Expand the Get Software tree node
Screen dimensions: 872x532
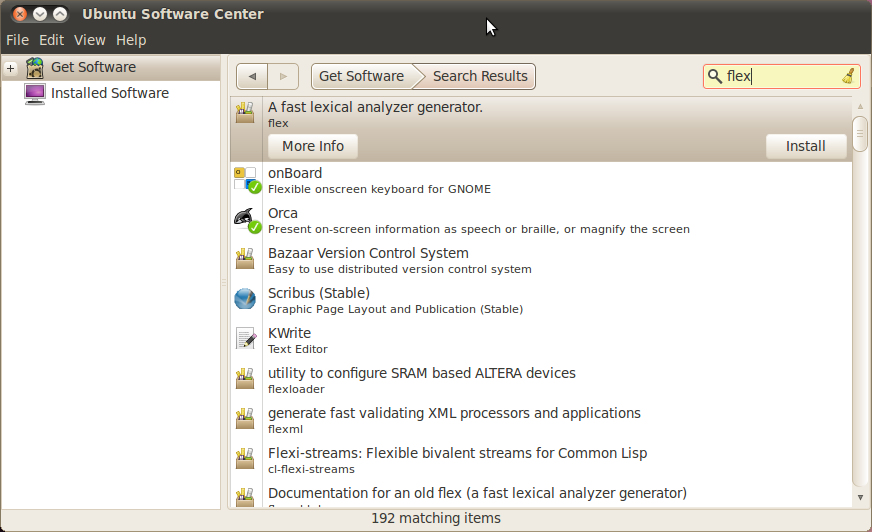click(x=10, y=68)
